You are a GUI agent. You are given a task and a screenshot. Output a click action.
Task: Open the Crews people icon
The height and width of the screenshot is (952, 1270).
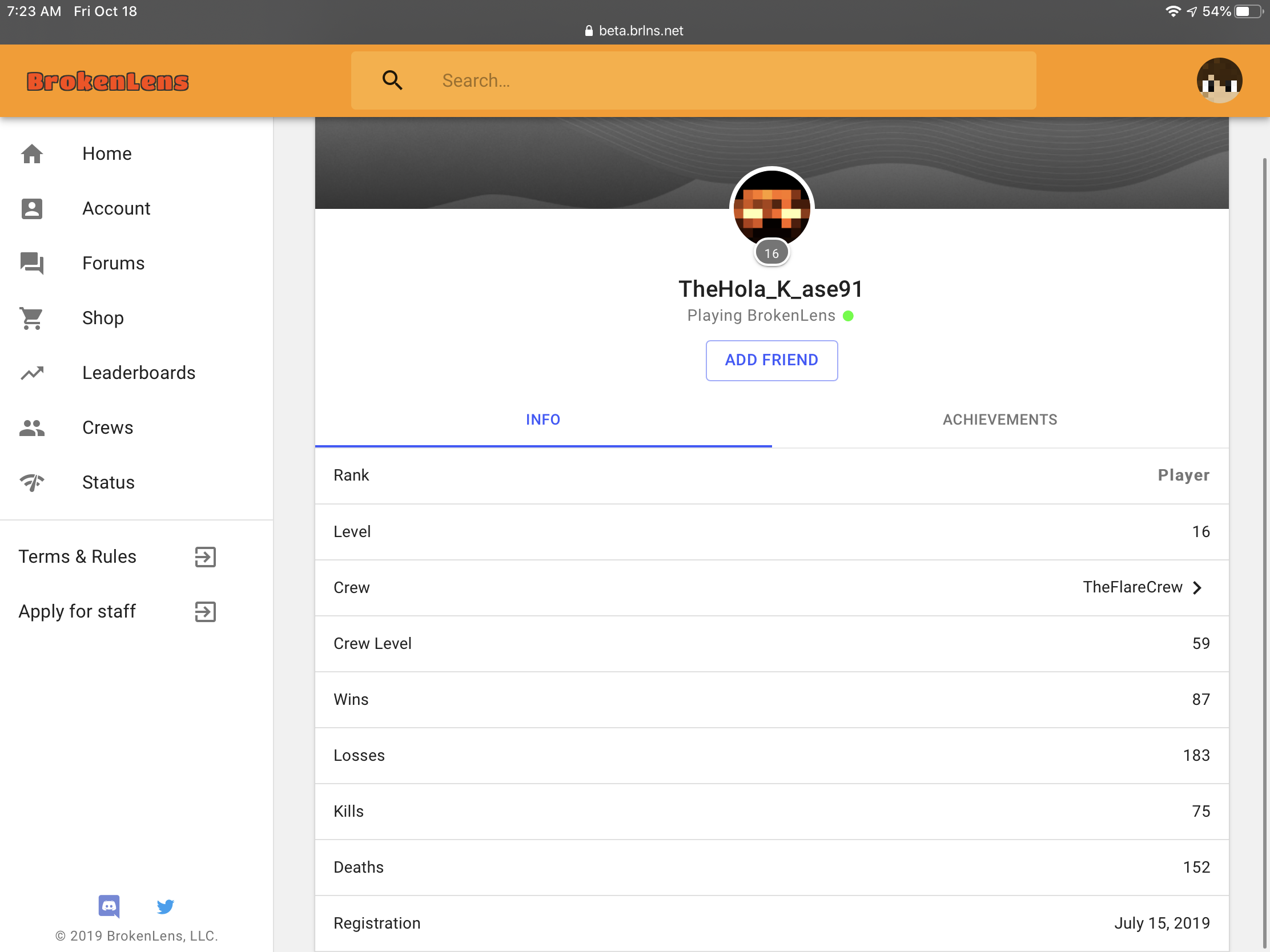coord(32,428)
